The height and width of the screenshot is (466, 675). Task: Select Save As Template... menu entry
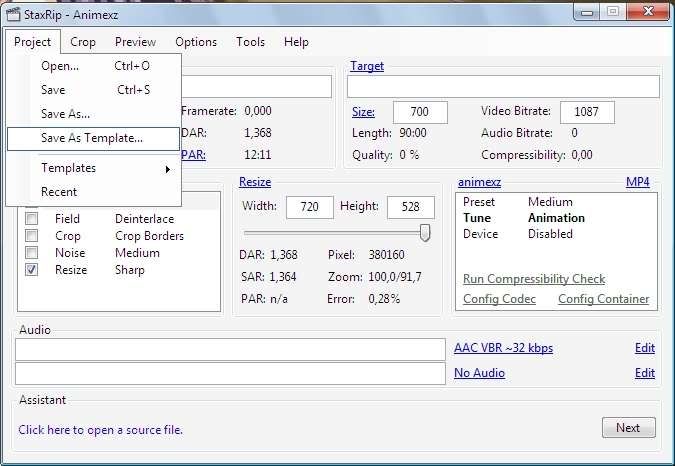coord(93,139)
